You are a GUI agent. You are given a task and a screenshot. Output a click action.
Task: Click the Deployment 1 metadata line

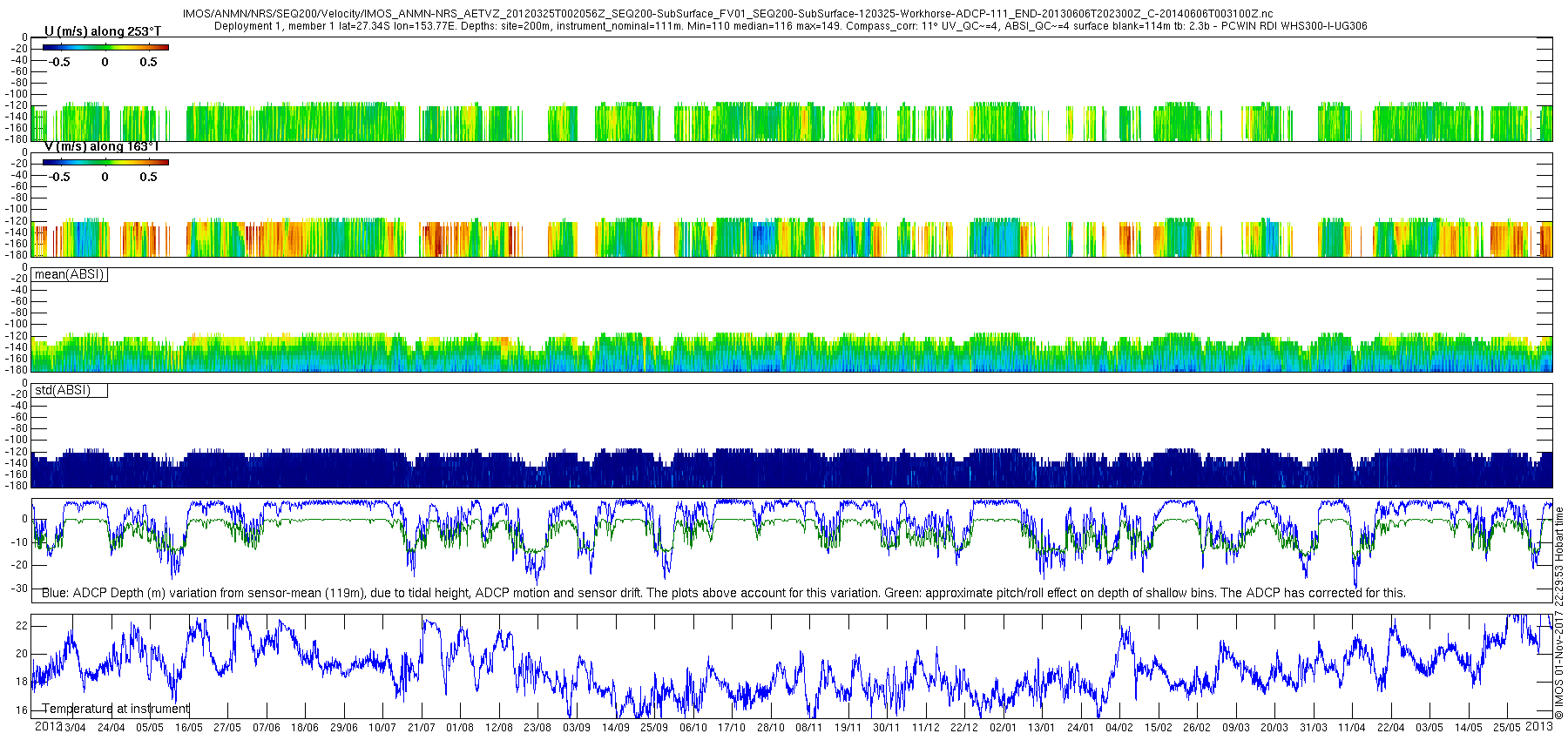point(790,26)
